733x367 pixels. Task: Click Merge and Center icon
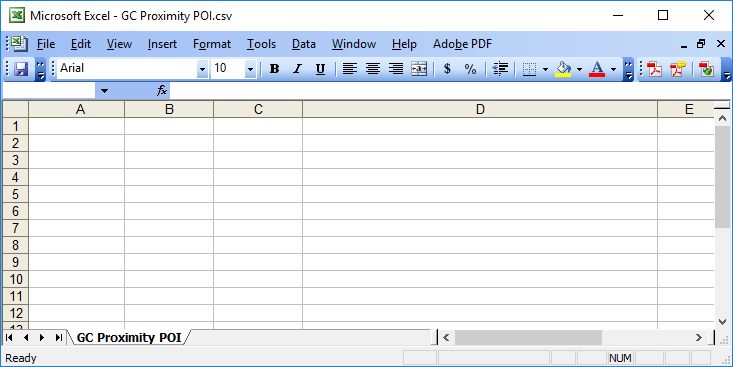tap(419, 69)
